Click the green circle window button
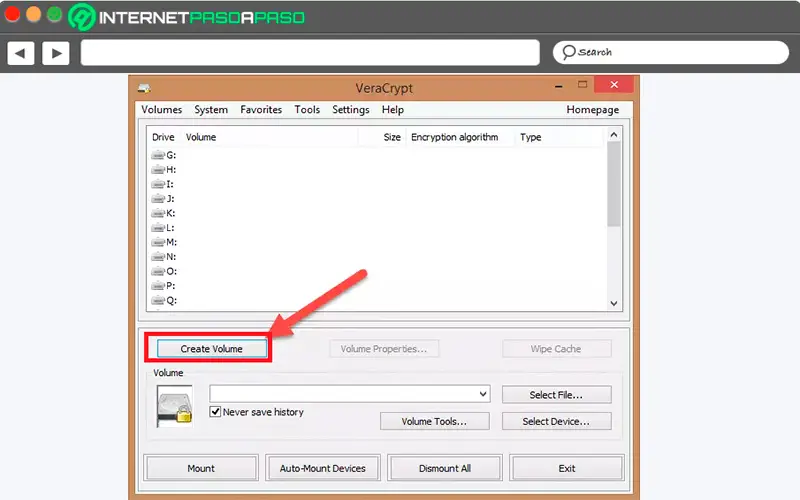This screenshot has width=800, height=500. tap(54, 14)
